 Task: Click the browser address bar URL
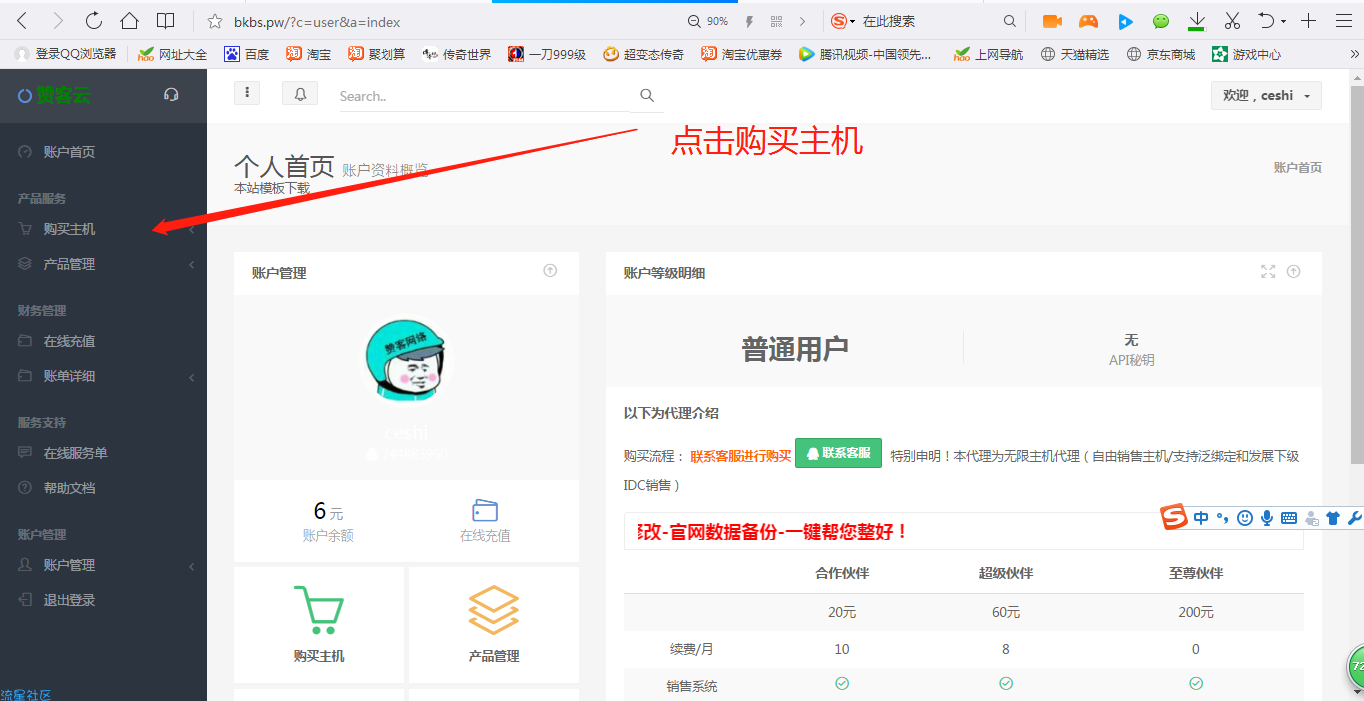coord(318,21)
